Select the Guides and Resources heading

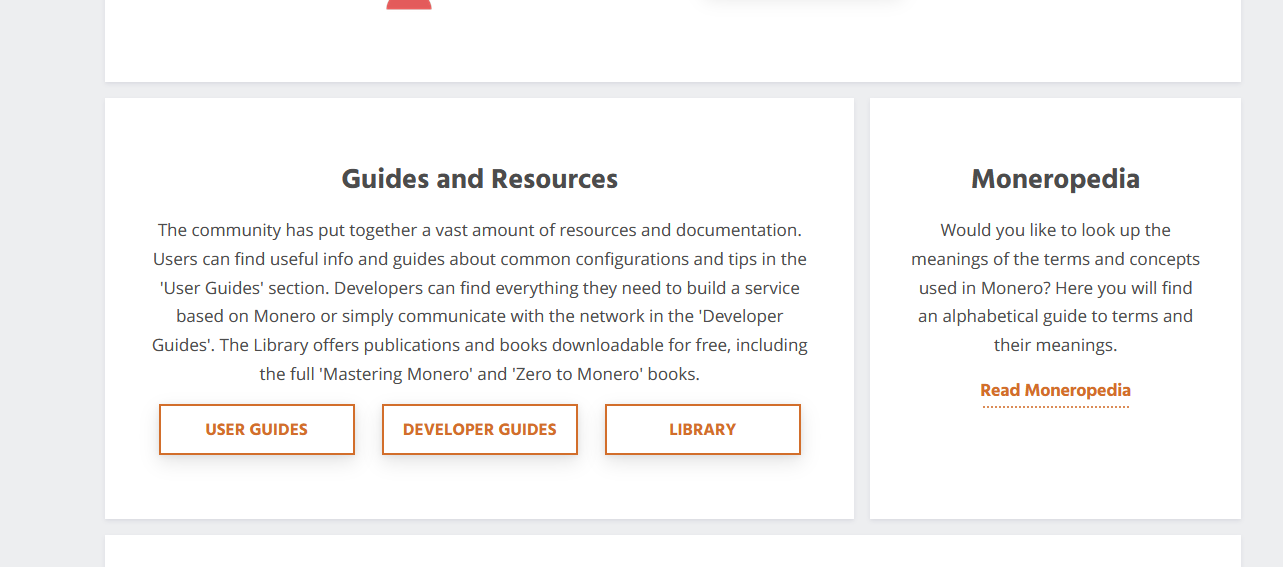tap(479, 179)
